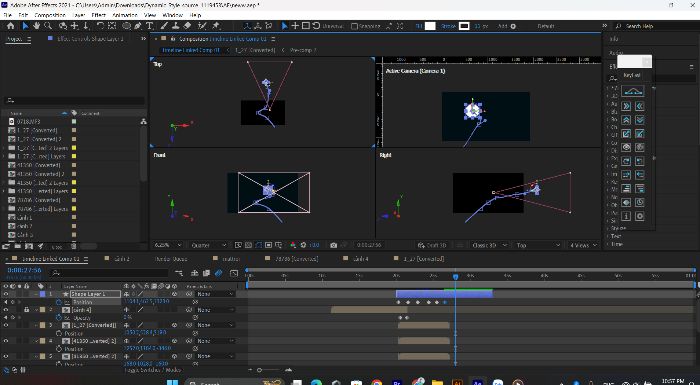Toggle the Position stopwatch under Shape Layer 1
Screen dimensions: 700x385
[x=59, y=302]
